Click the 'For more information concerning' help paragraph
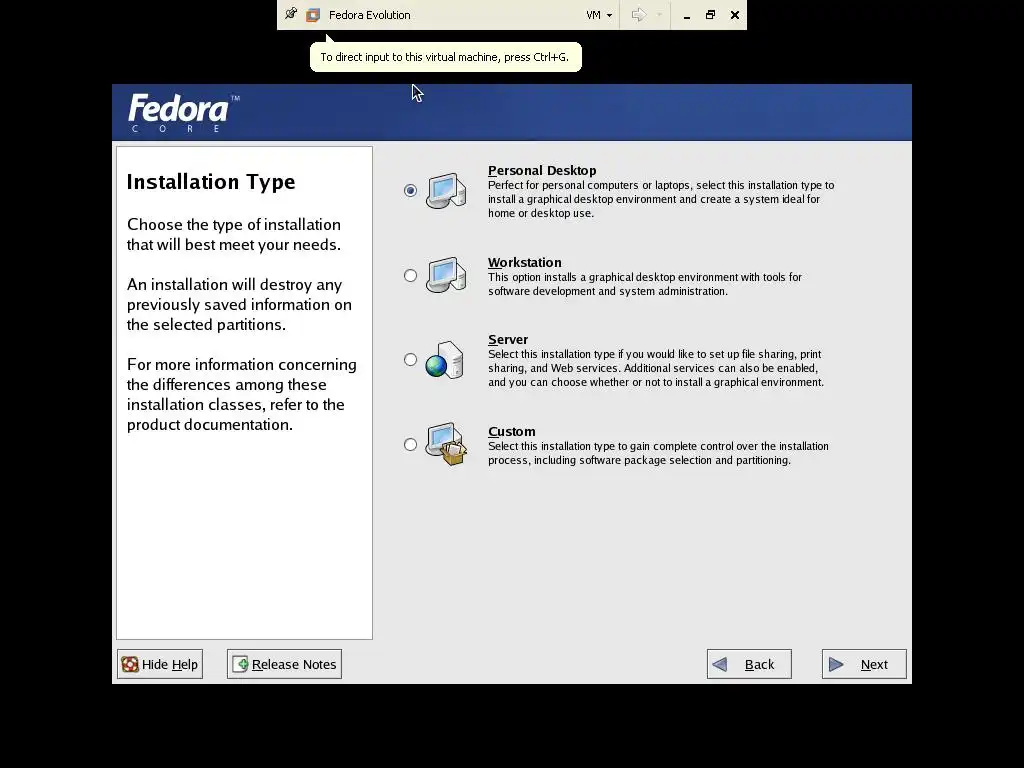This screenshot has width=1024, height=768. 242,394
